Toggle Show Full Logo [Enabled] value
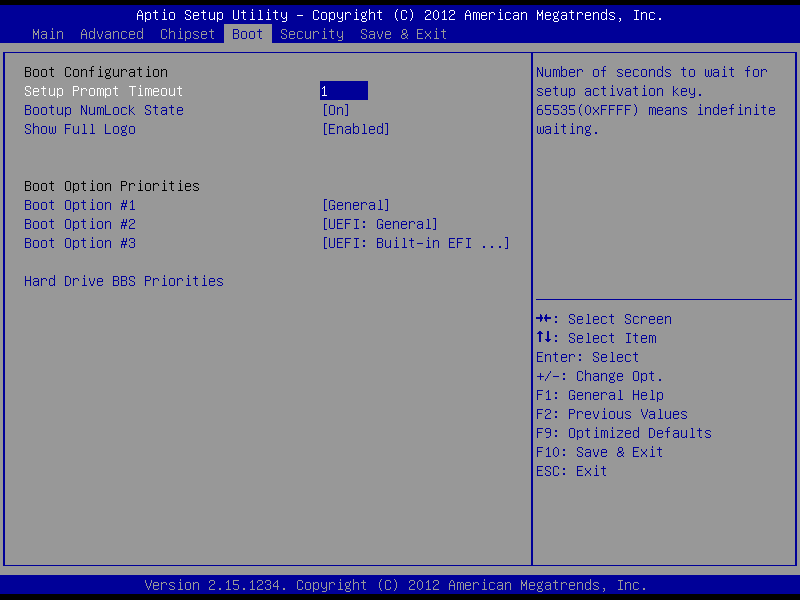The image size is (800, 600). coord(356,129)
